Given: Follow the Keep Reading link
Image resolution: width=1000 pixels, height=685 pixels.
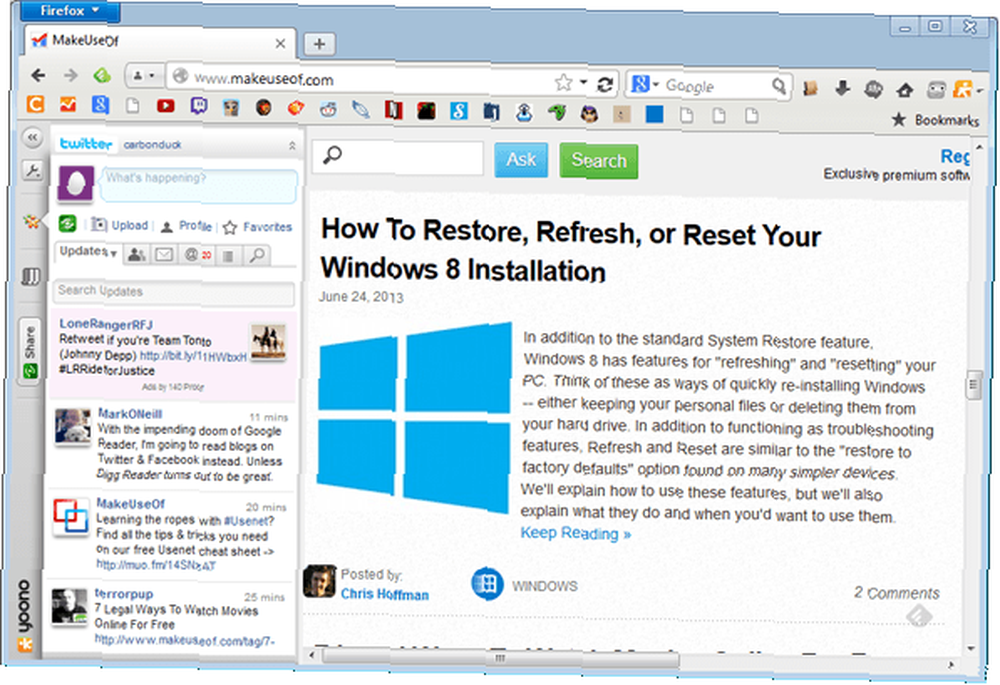Looking at the screenshot, I should (x=576, y=533).
